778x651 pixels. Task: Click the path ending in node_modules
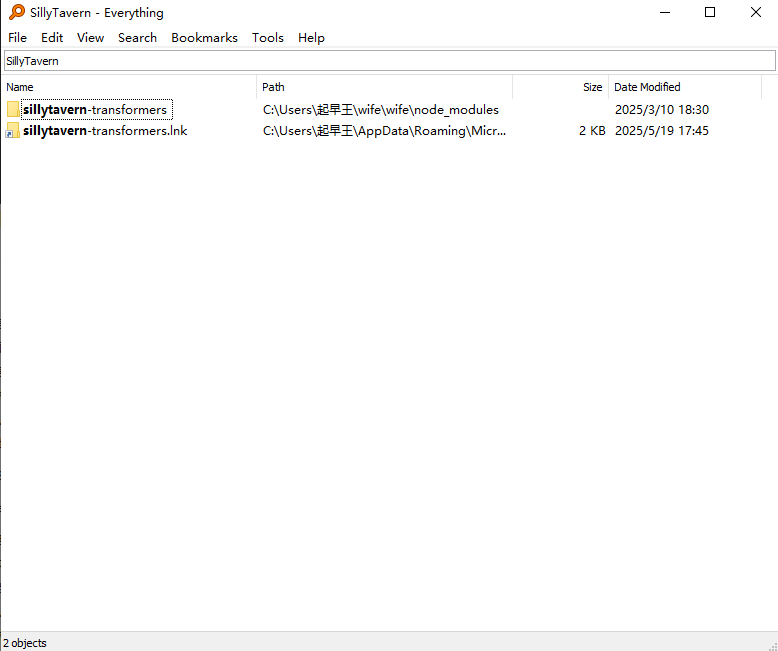381,110
